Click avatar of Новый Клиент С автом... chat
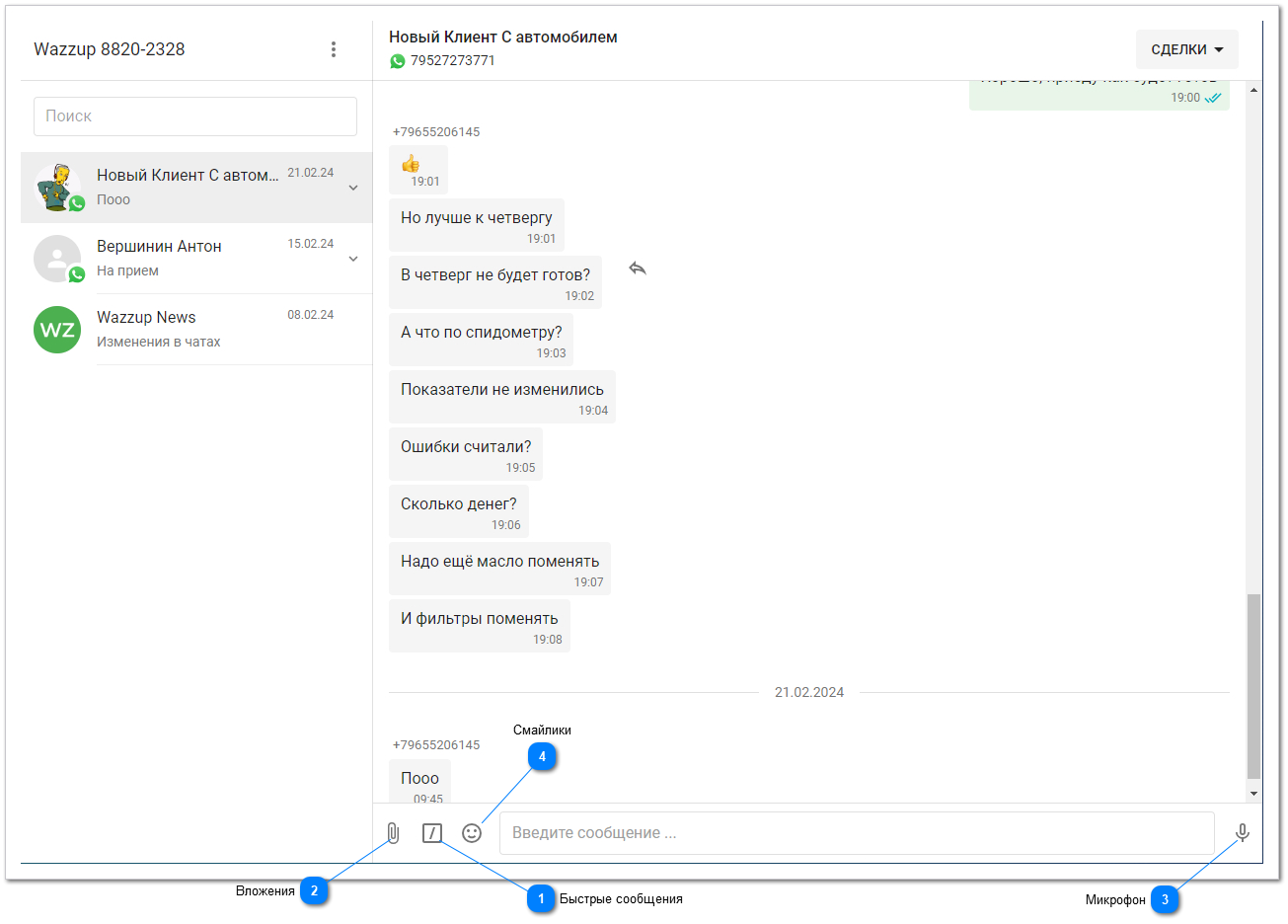The image size is (1288, 924). [x=57, y=187]
